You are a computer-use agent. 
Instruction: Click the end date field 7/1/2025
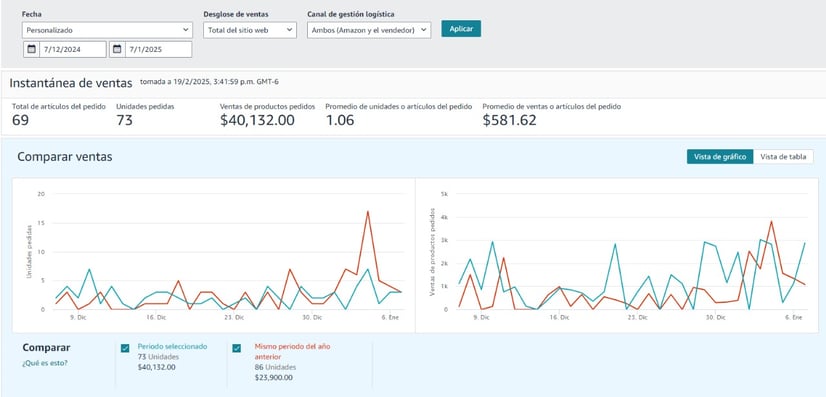(158, 49)
